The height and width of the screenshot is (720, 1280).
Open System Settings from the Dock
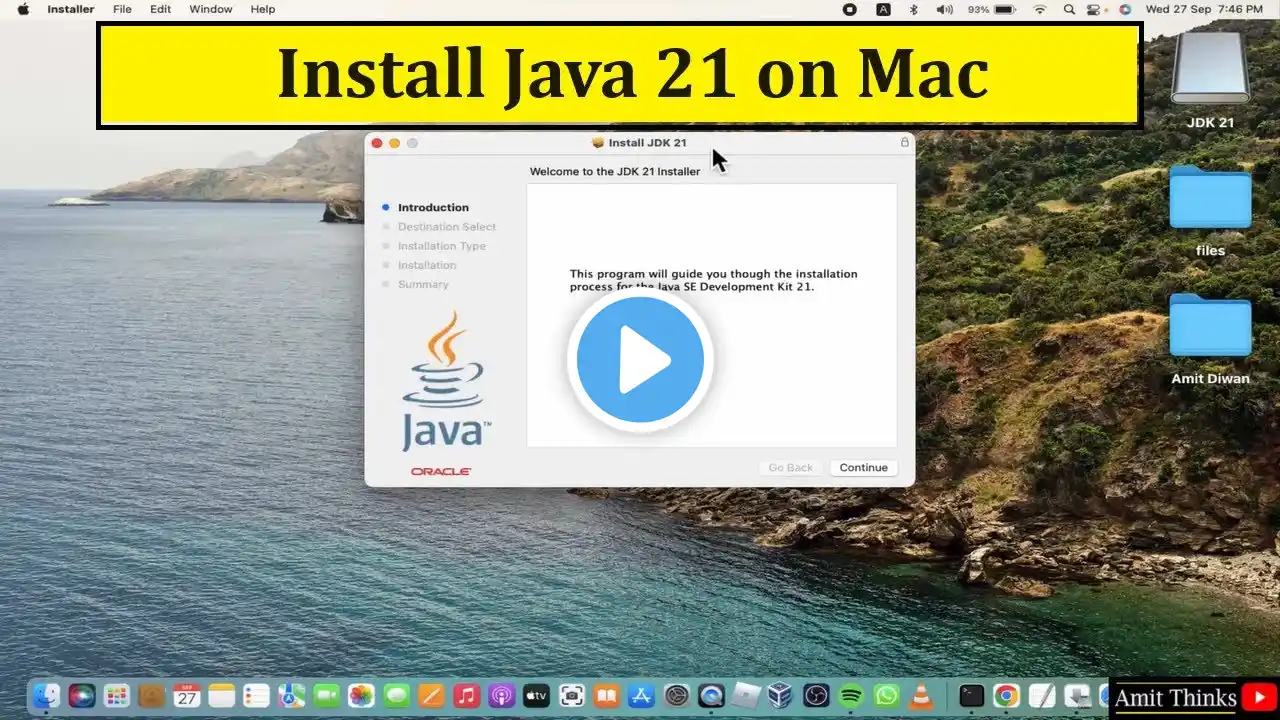coord(677,696)
